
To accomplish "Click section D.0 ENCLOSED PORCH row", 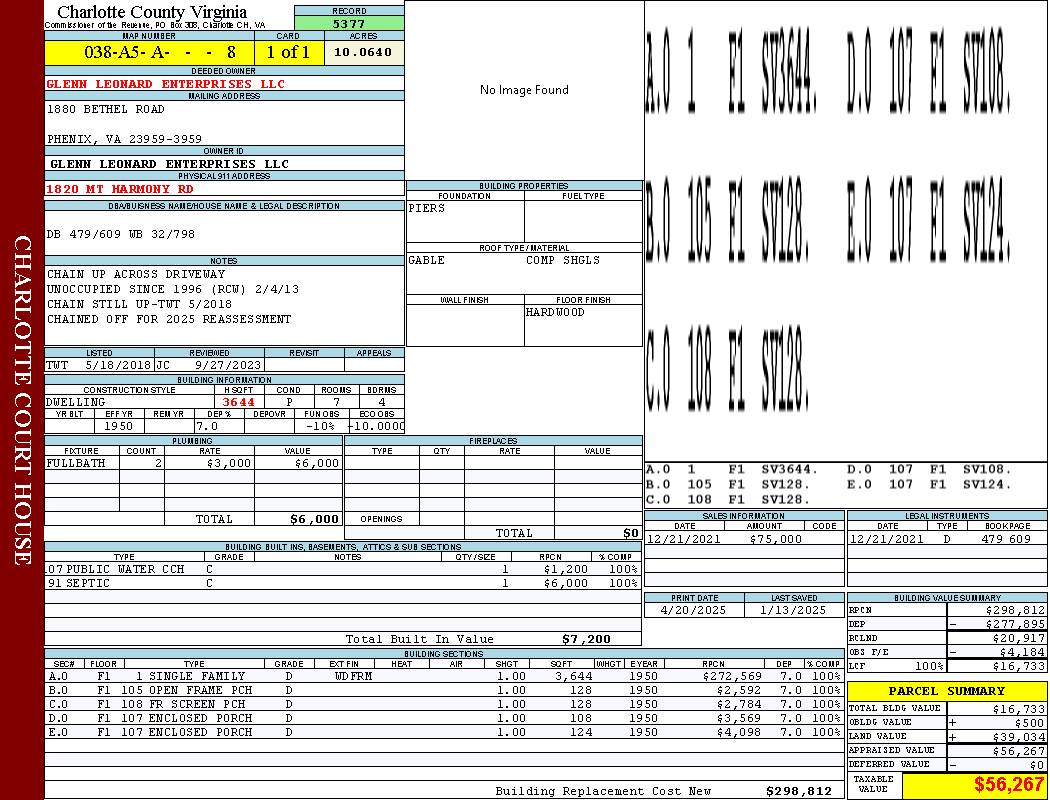I will 444,718.
